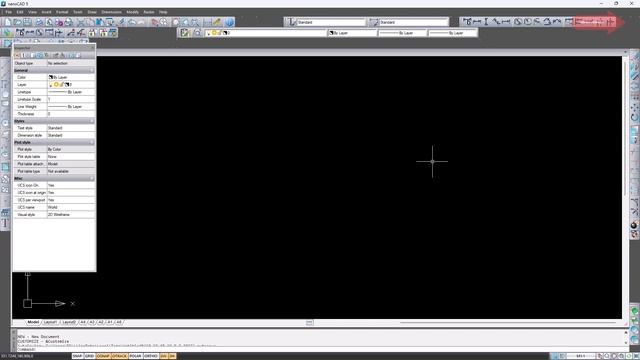The height and width of the screenshot is (360, 640).
Task: Click the Color By Layer value in properties
Action: pyautogui.click(x=71, y=77)
